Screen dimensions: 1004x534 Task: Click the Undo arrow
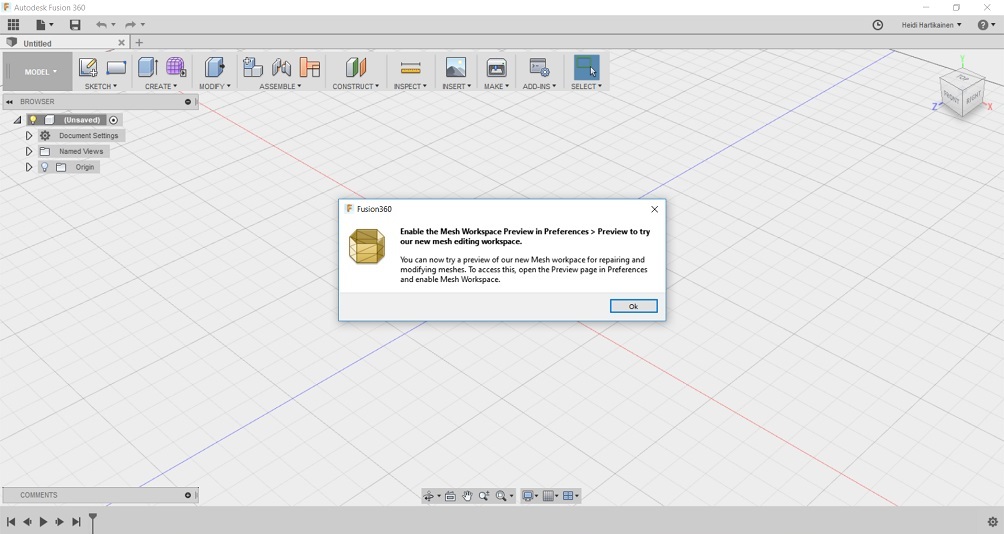tap(101, 24)
